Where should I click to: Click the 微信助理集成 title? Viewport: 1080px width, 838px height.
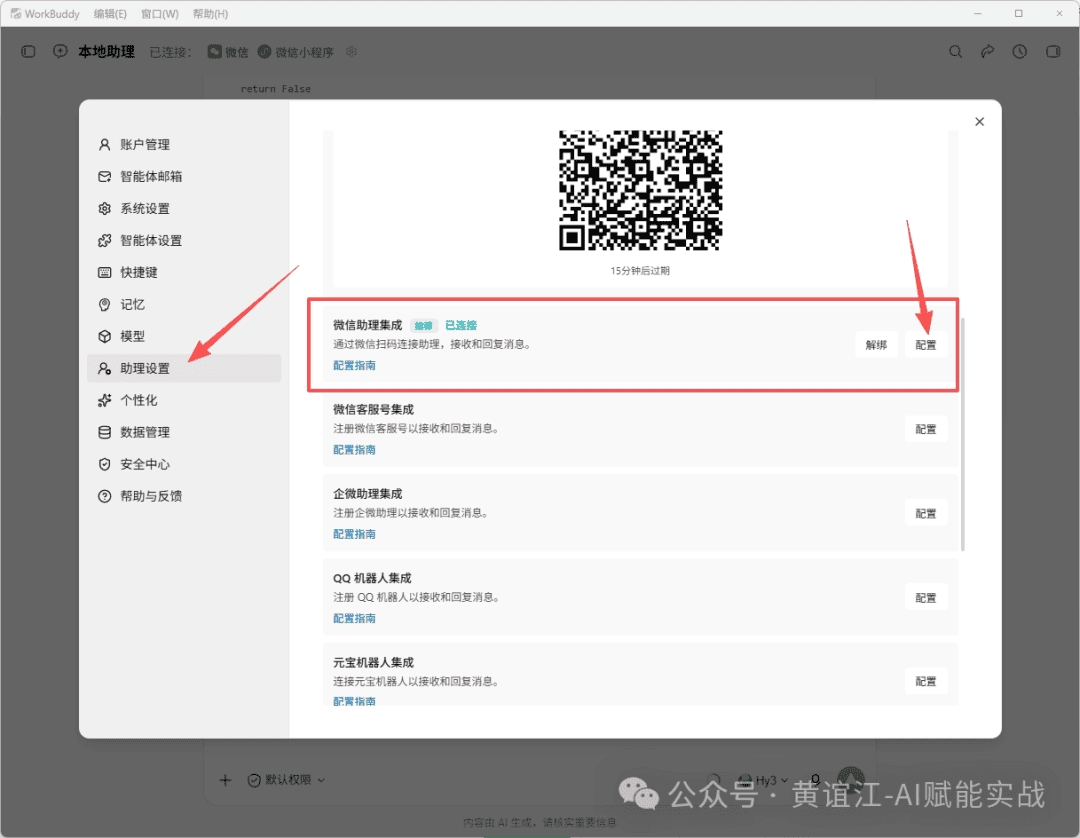367,325
